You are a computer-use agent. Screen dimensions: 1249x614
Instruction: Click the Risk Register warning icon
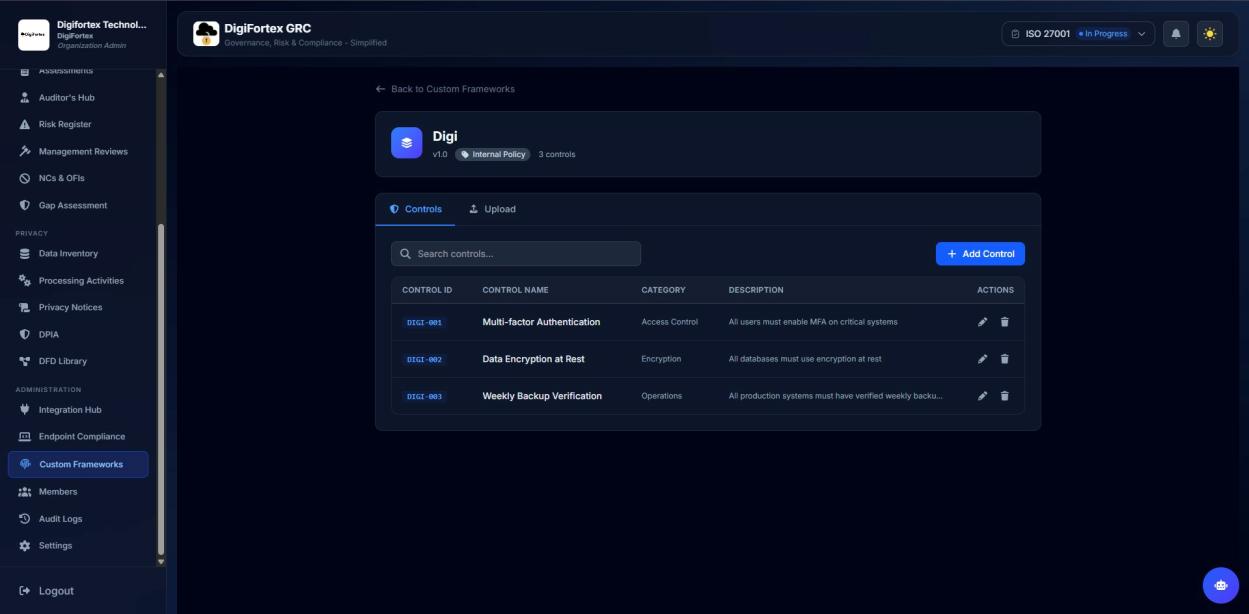25,125
